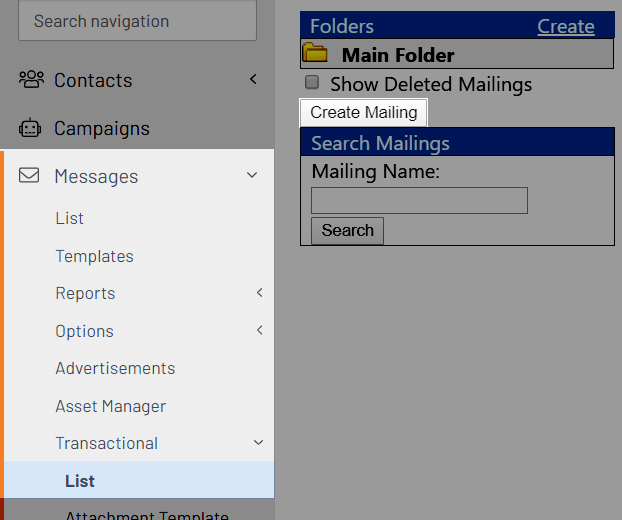
Task: Click the Messages envelope icon
Action: [x=29, y=175]
